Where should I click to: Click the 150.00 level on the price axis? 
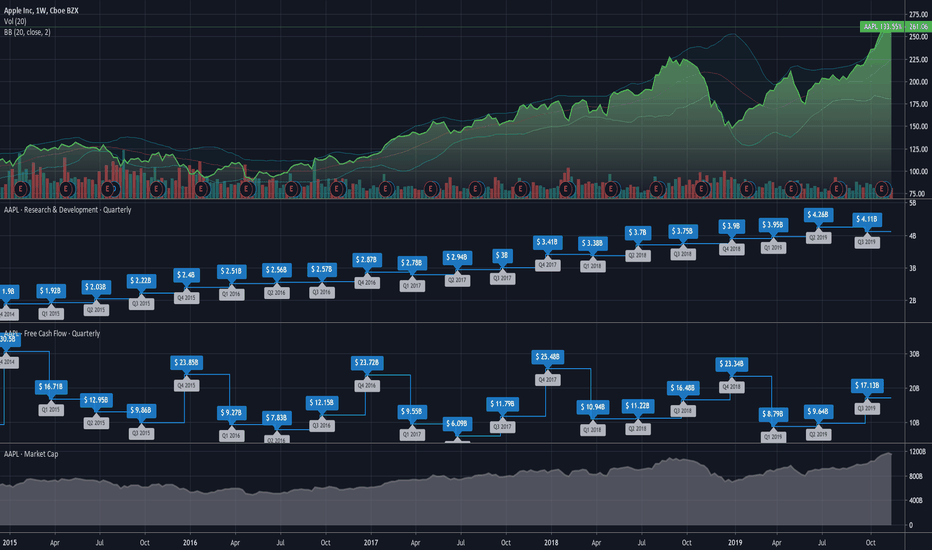tap(918, 127)
